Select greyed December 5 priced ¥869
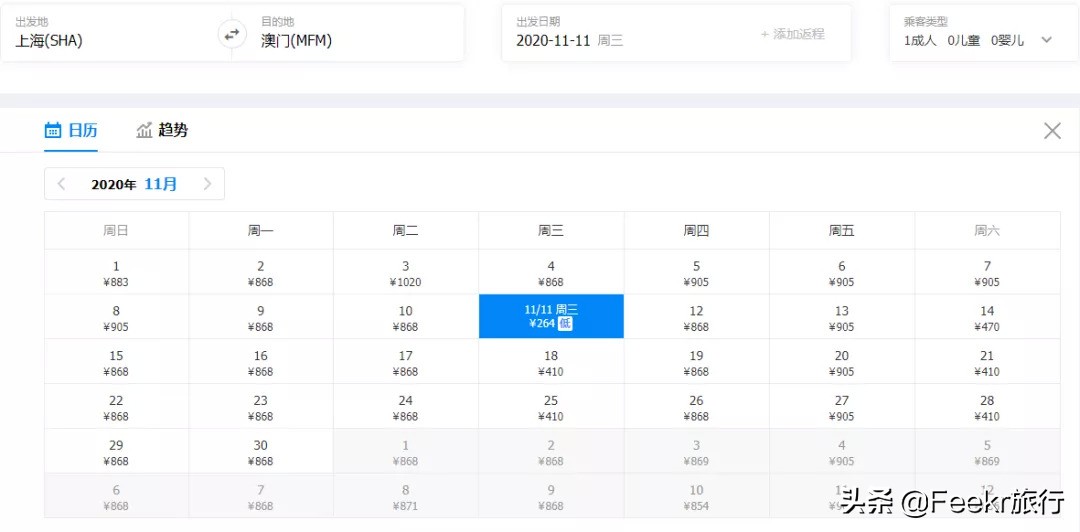This screenshot has height=532, width=1080. click(987, 451)
